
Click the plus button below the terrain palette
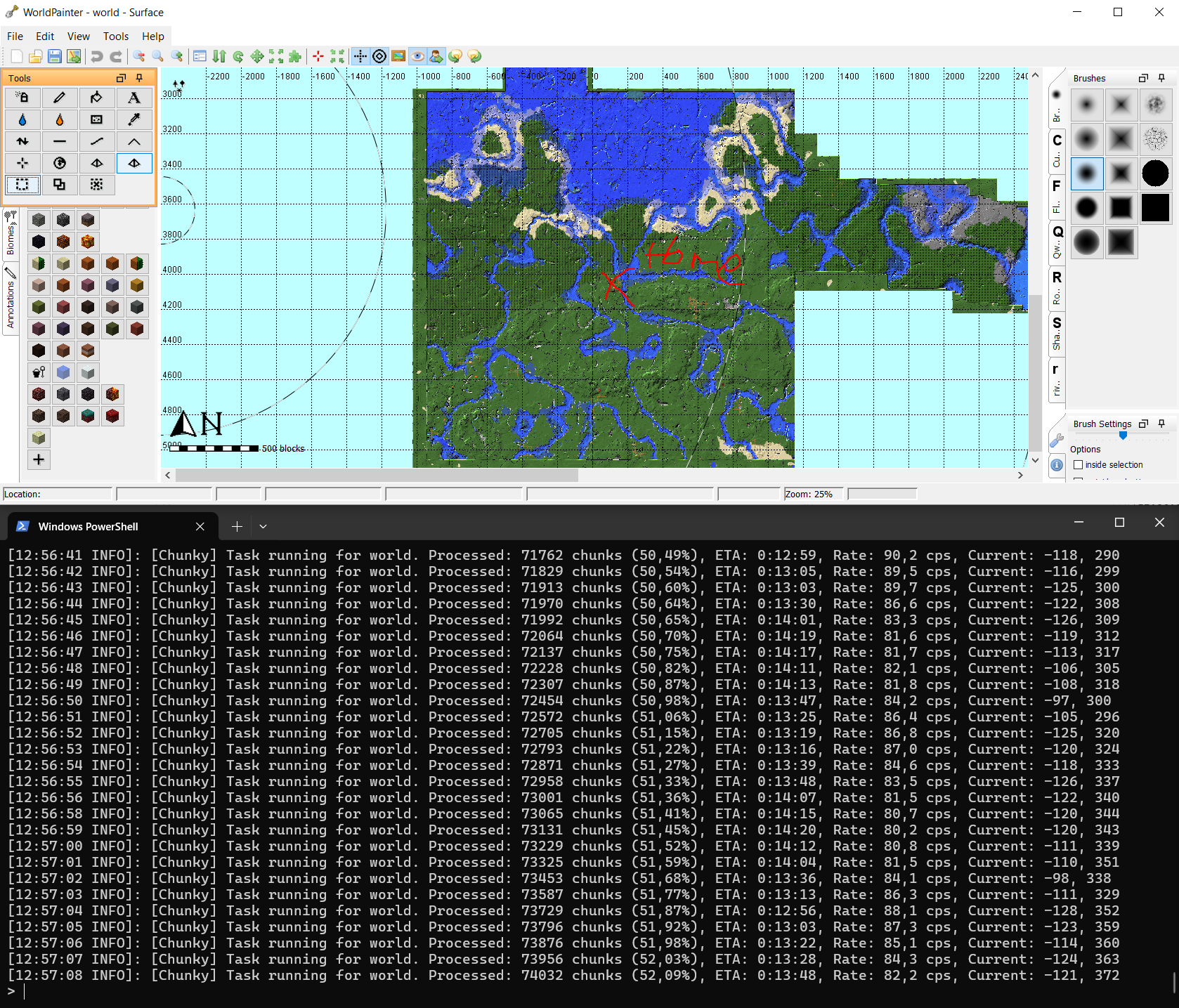tap(39, 459)
